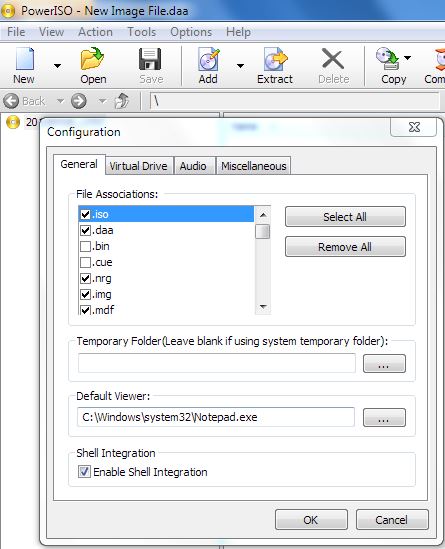Click the file associations scrollbar thumb

(x=263, y=231)
